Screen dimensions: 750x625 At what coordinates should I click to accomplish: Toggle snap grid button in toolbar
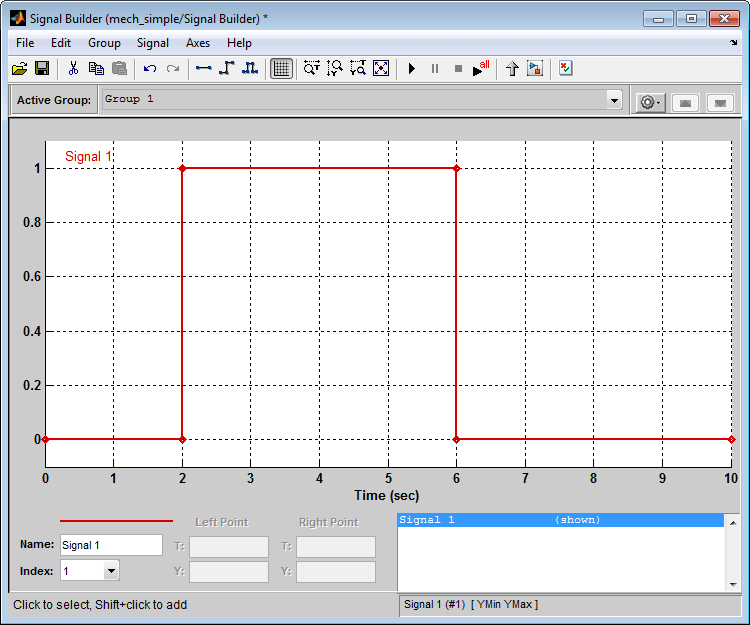[x=281, y=69]
